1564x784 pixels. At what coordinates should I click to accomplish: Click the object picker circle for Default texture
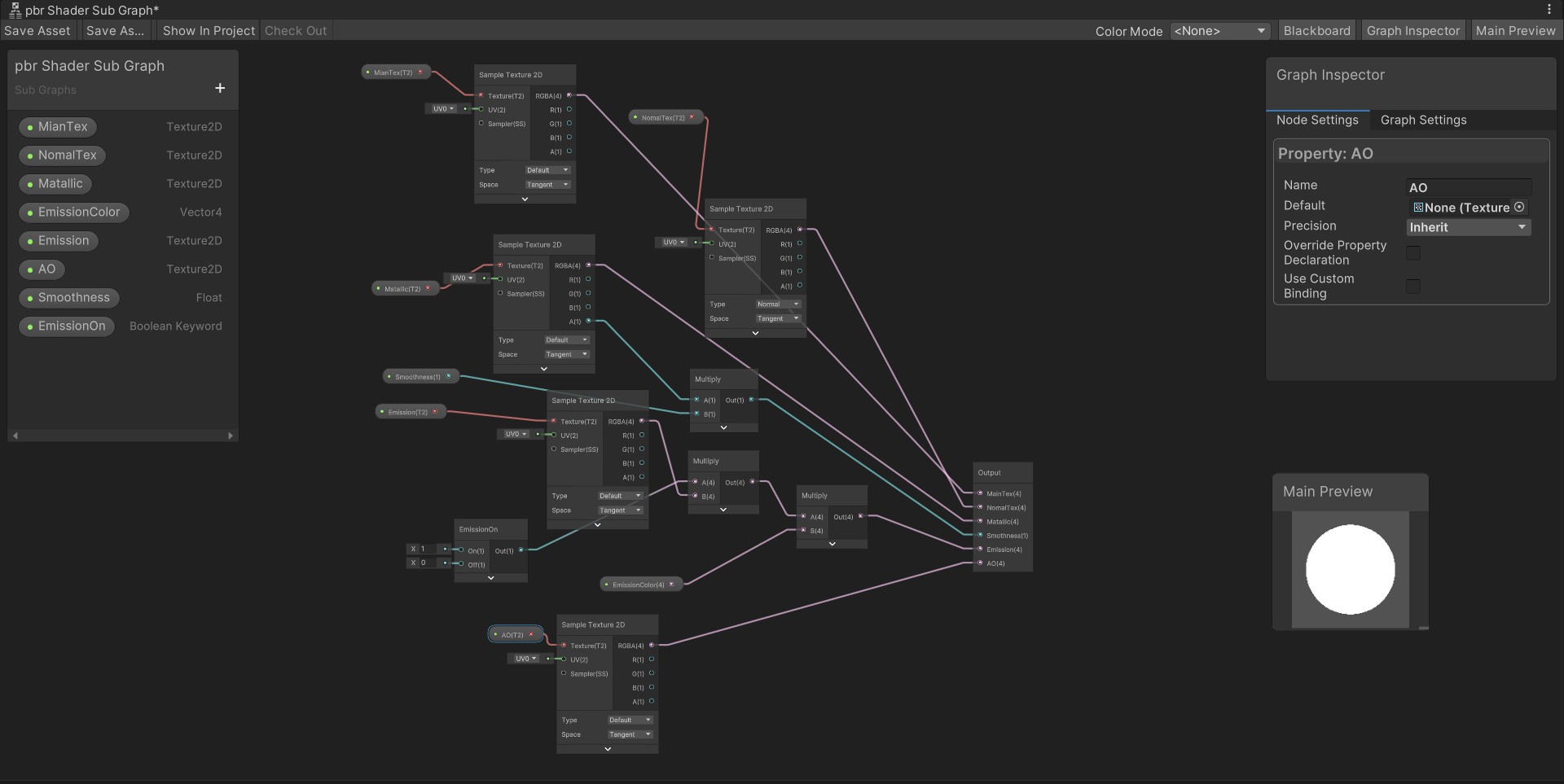click(1519, 207)
